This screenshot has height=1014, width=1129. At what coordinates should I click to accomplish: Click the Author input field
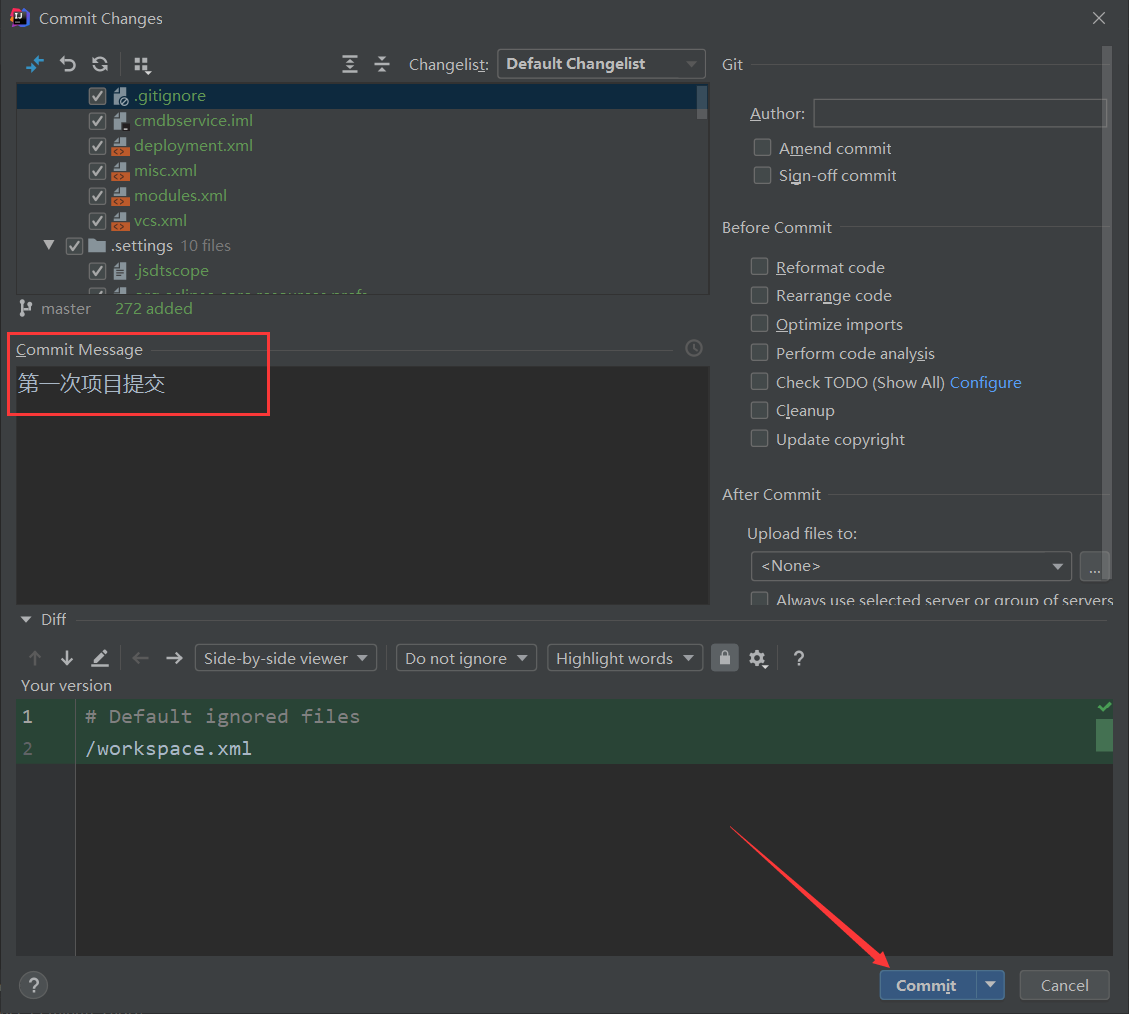tap(958, 113)
